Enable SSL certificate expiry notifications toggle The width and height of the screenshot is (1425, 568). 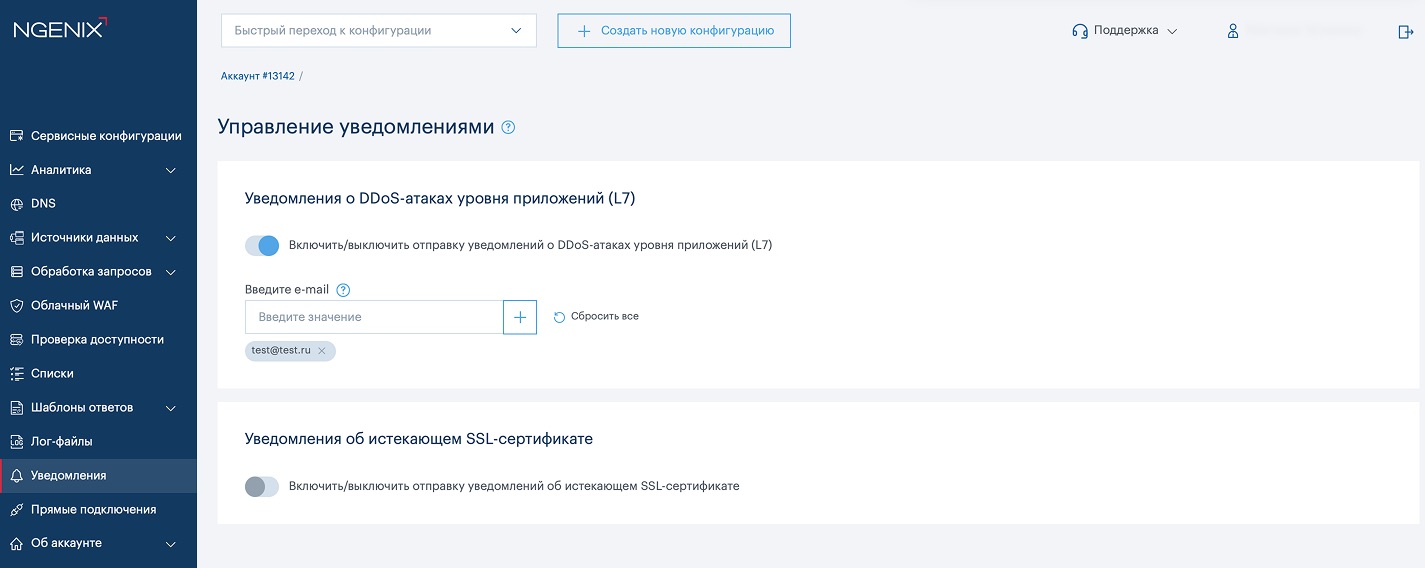(x=262, y=486)
